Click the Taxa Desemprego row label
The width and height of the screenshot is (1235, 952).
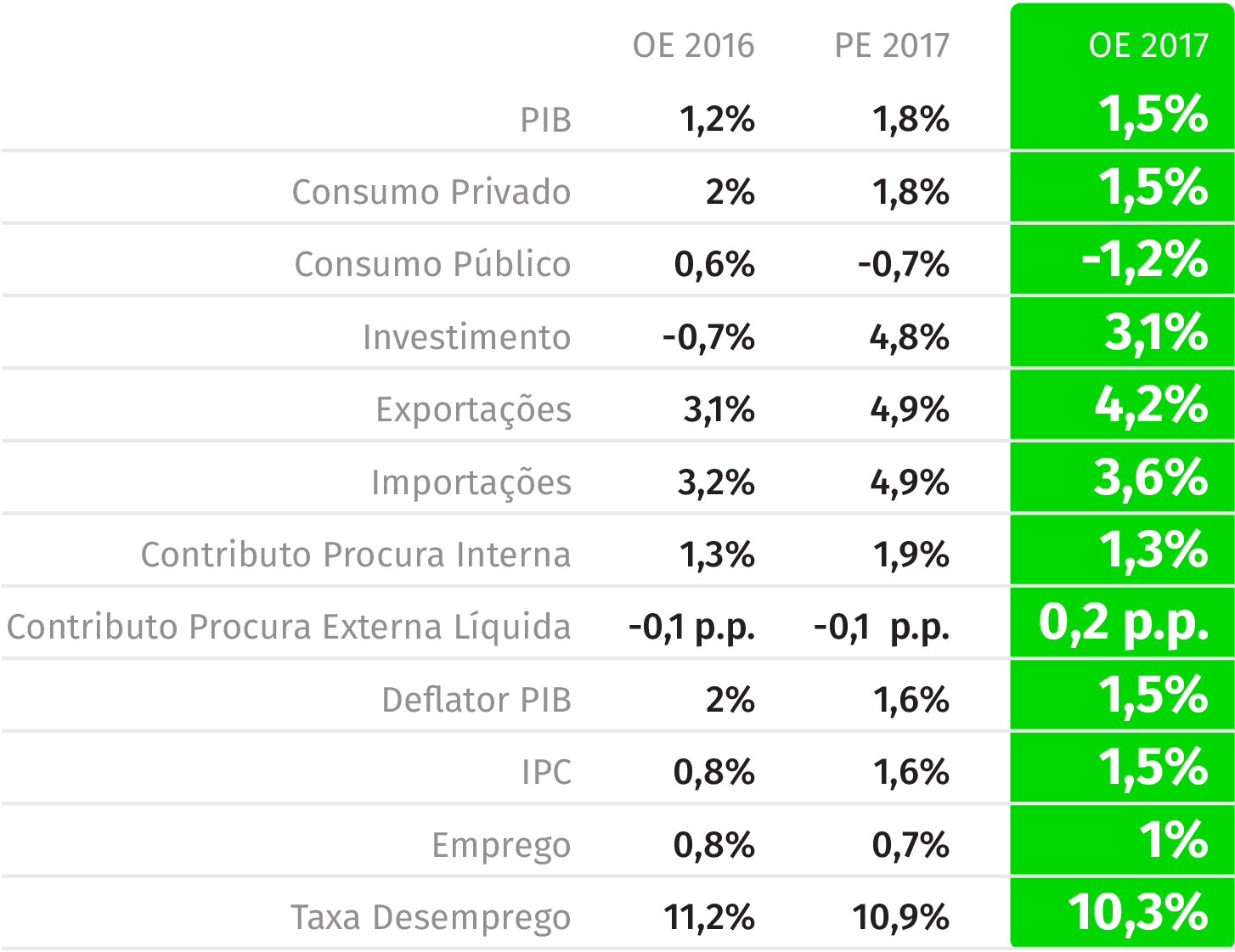(x=430, y=918)
